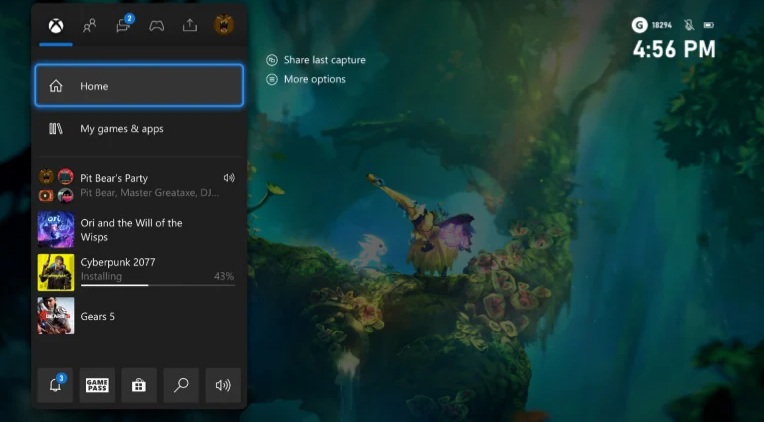
Task: Open notifications bell
Action: (55, 385)
